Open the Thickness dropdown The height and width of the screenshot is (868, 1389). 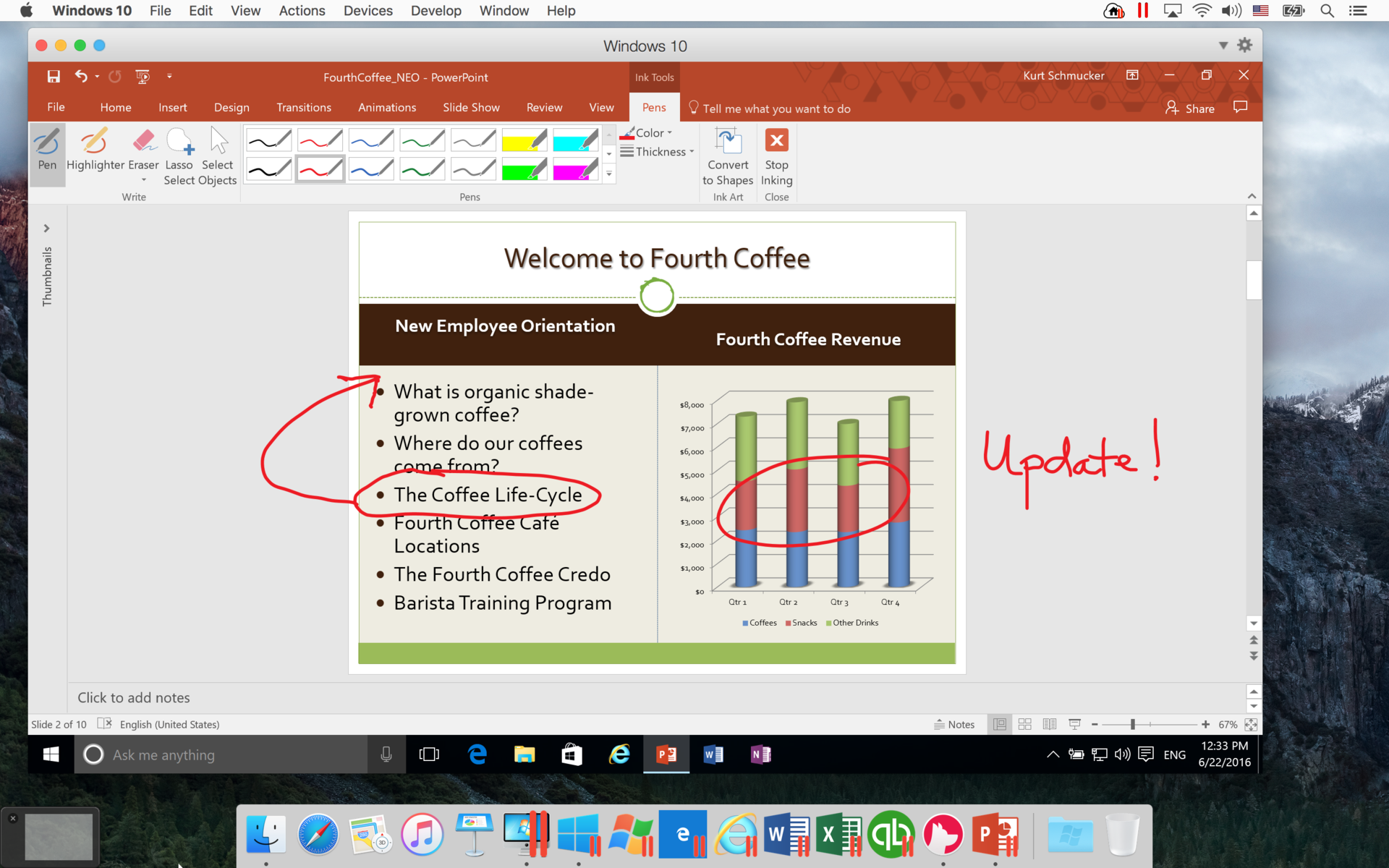pyautogui.click(x=657, y=152)
